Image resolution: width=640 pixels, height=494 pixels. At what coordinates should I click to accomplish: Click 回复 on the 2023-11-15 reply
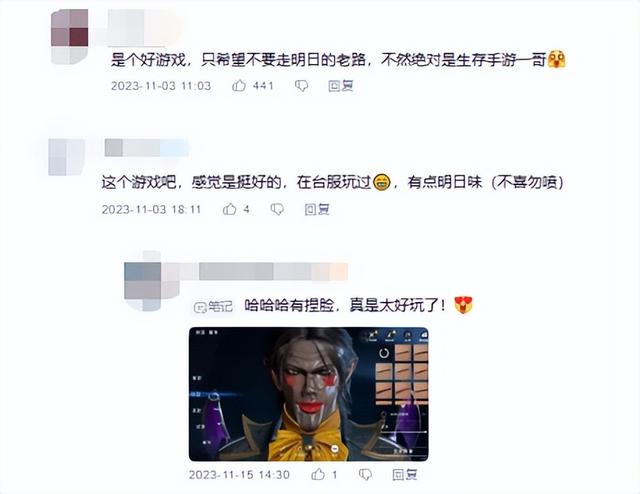(404, 474)
